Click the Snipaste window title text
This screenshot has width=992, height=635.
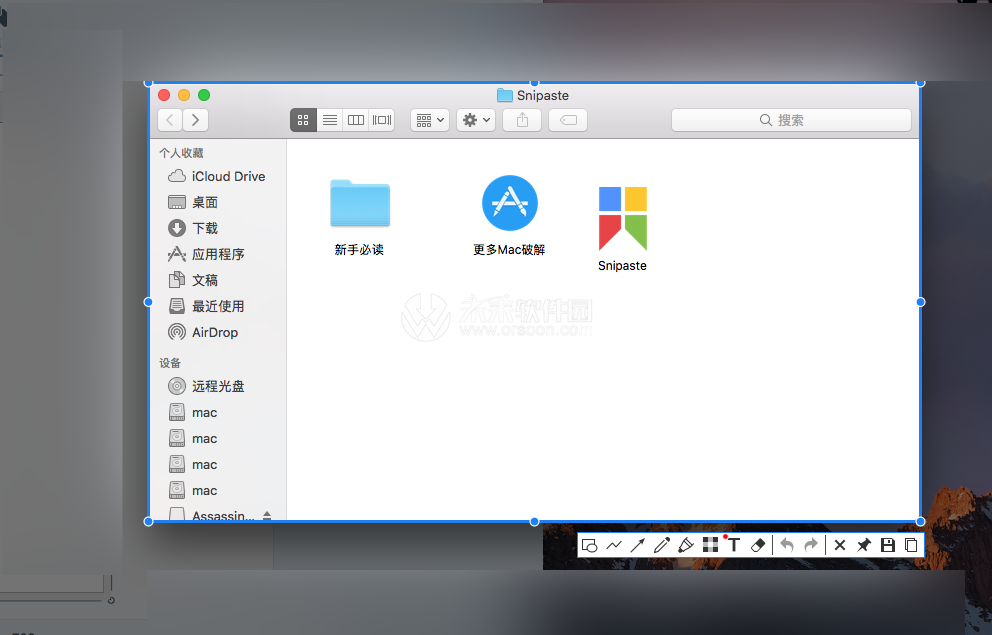[x=543, y=96]
